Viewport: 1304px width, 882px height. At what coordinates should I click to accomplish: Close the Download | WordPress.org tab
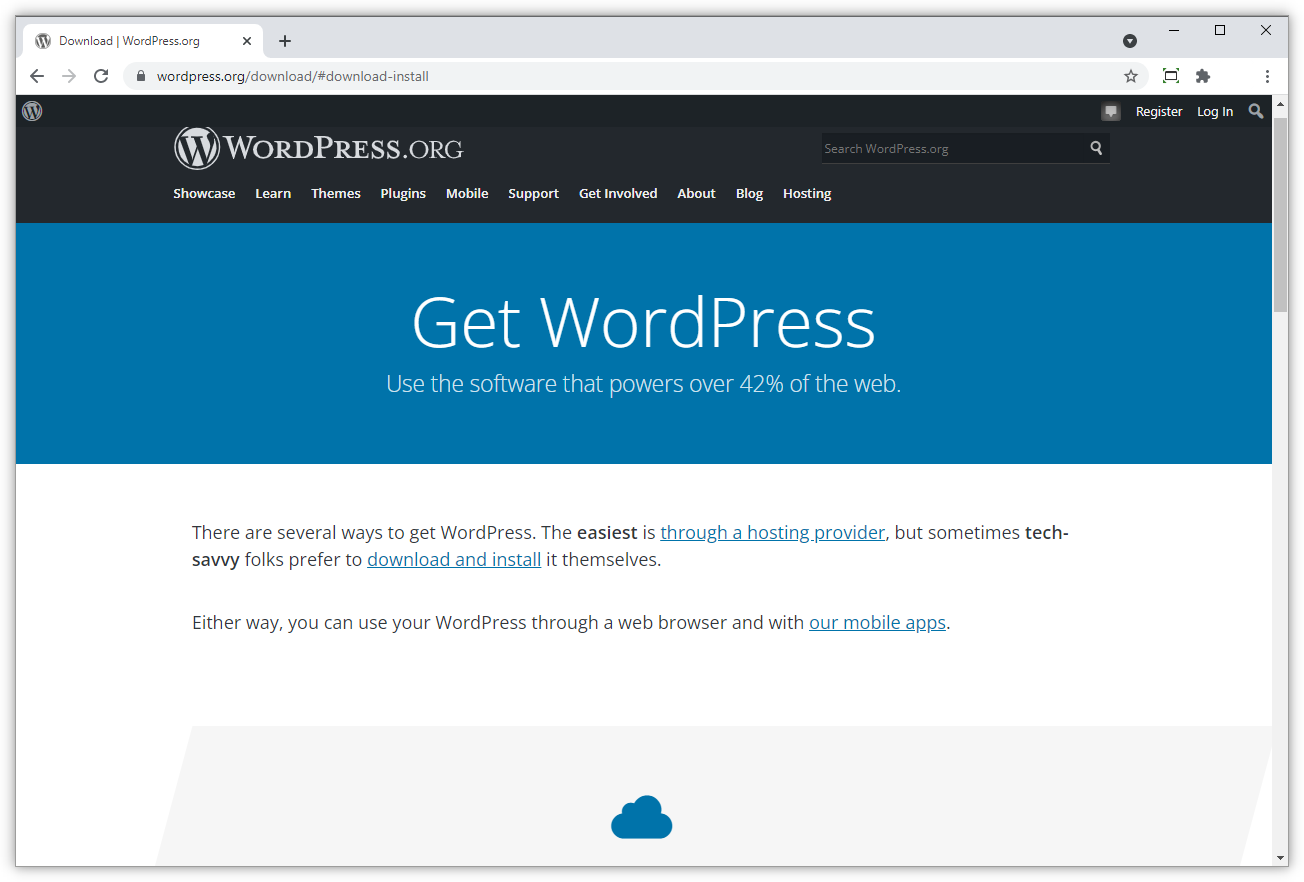[248, 41]
